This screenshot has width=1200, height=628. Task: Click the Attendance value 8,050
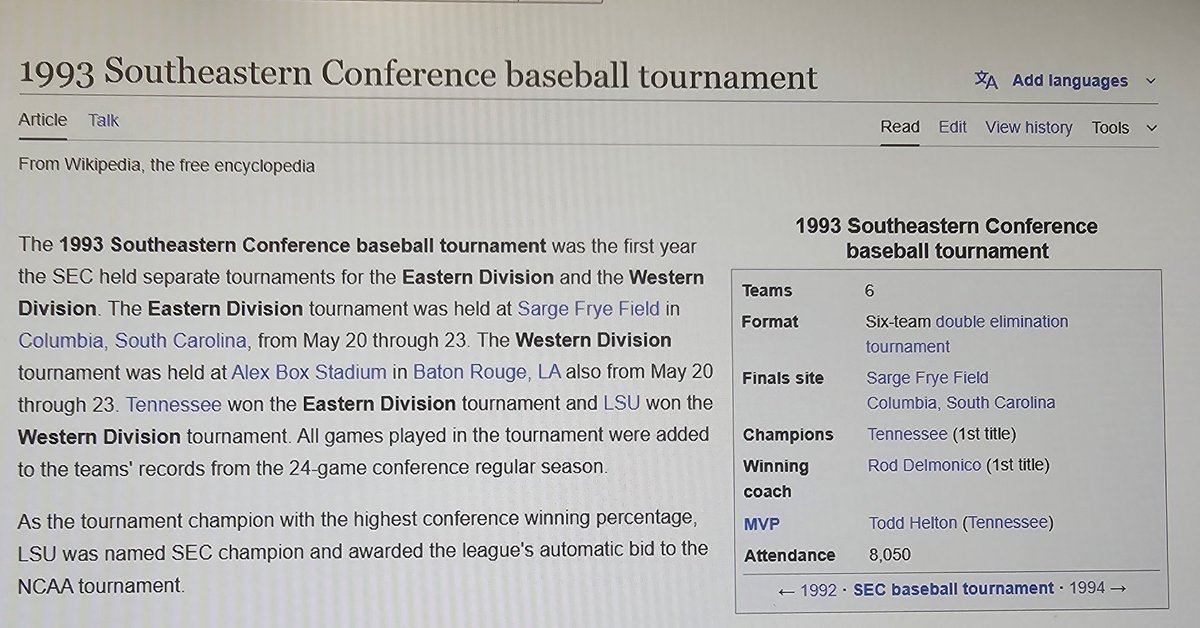pos(889,555)
